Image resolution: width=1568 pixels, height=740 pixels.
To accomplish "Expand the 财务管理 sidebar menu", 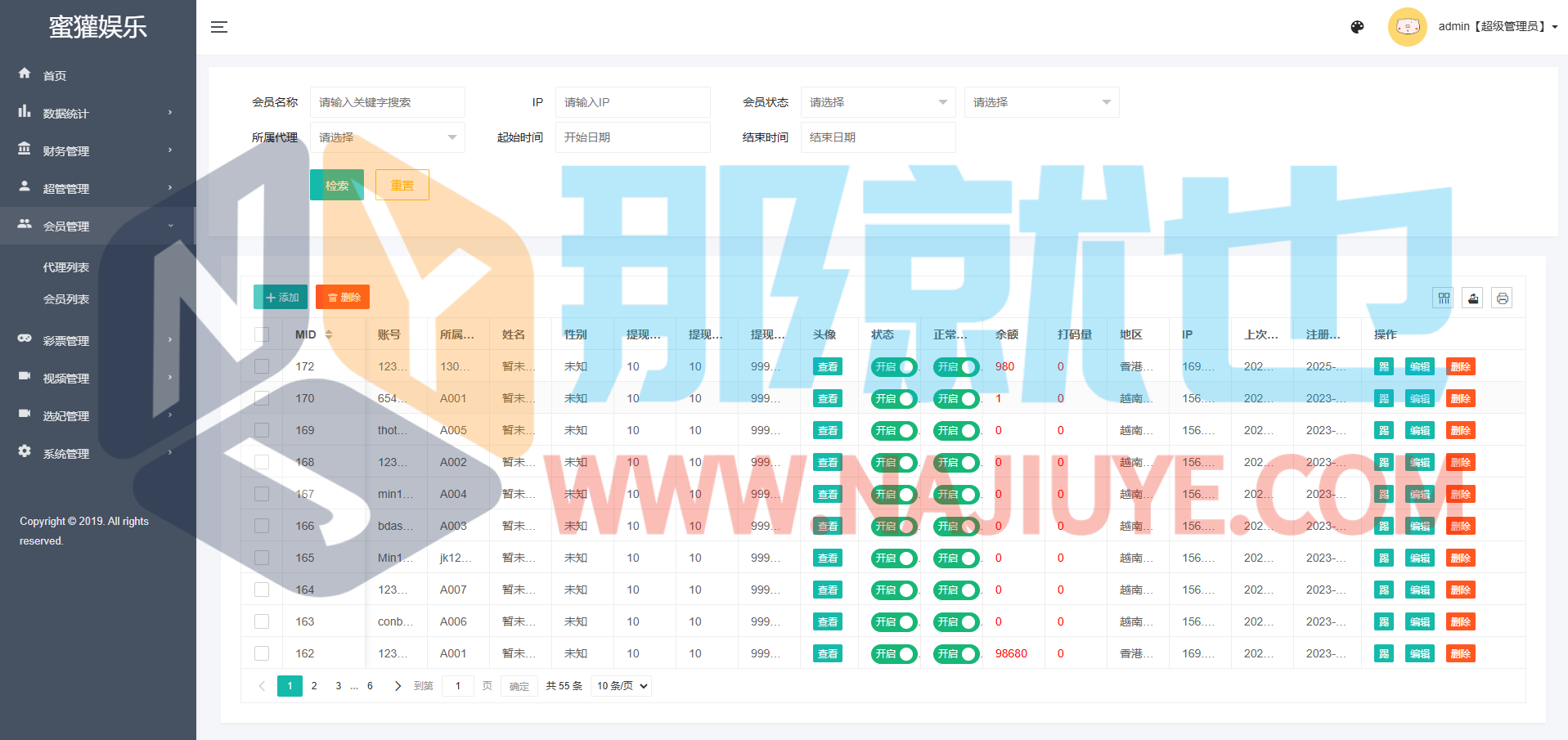I will coord(97,151).
